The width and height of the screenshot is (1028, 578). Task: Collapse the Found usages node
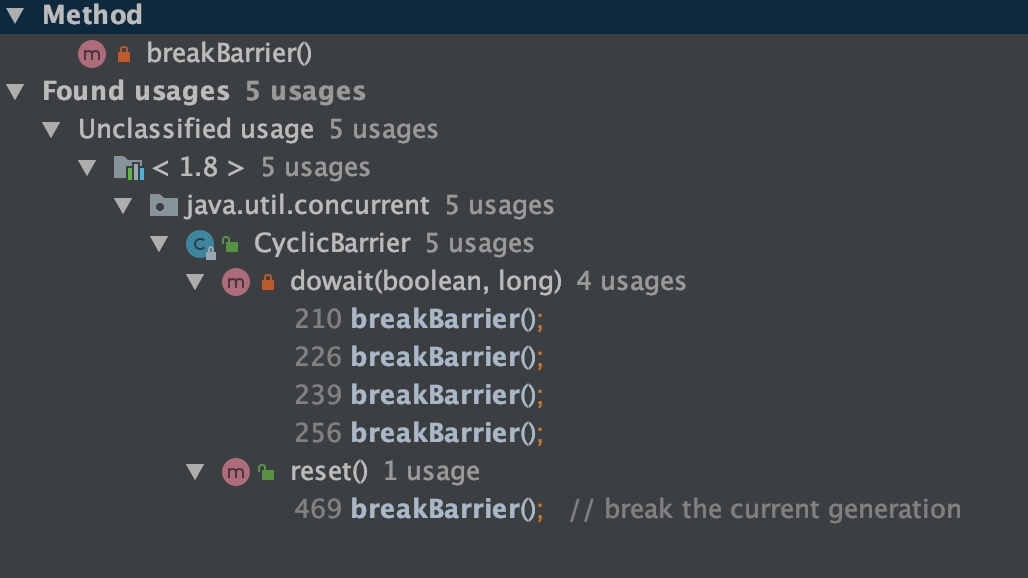click(x=15, y=92)
